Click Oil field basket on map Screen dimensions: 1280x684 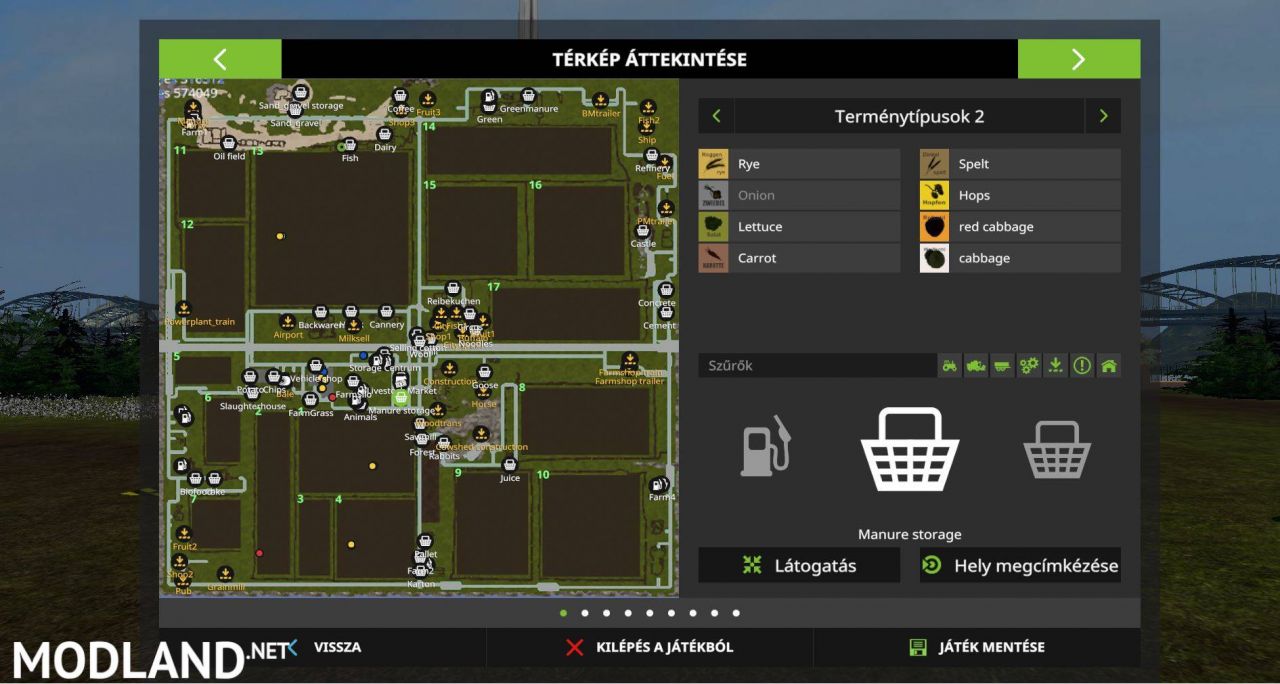[x=228, y=143]
